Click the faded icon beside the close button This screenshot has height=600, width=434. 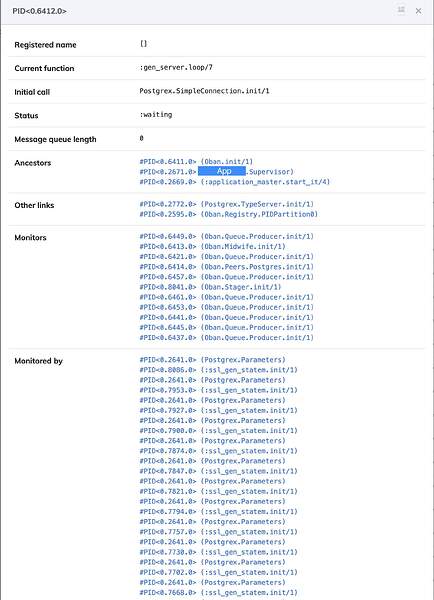(401, 10)
